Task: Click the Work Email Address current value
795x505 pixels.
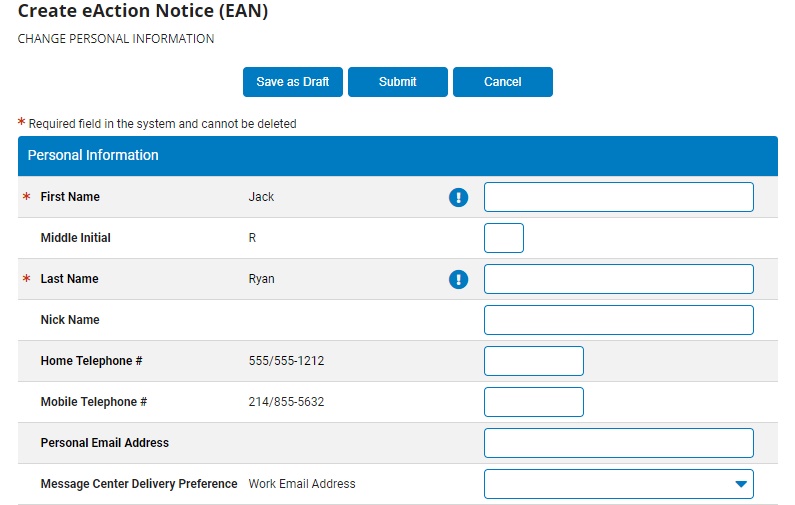Action: coord(302,484)
